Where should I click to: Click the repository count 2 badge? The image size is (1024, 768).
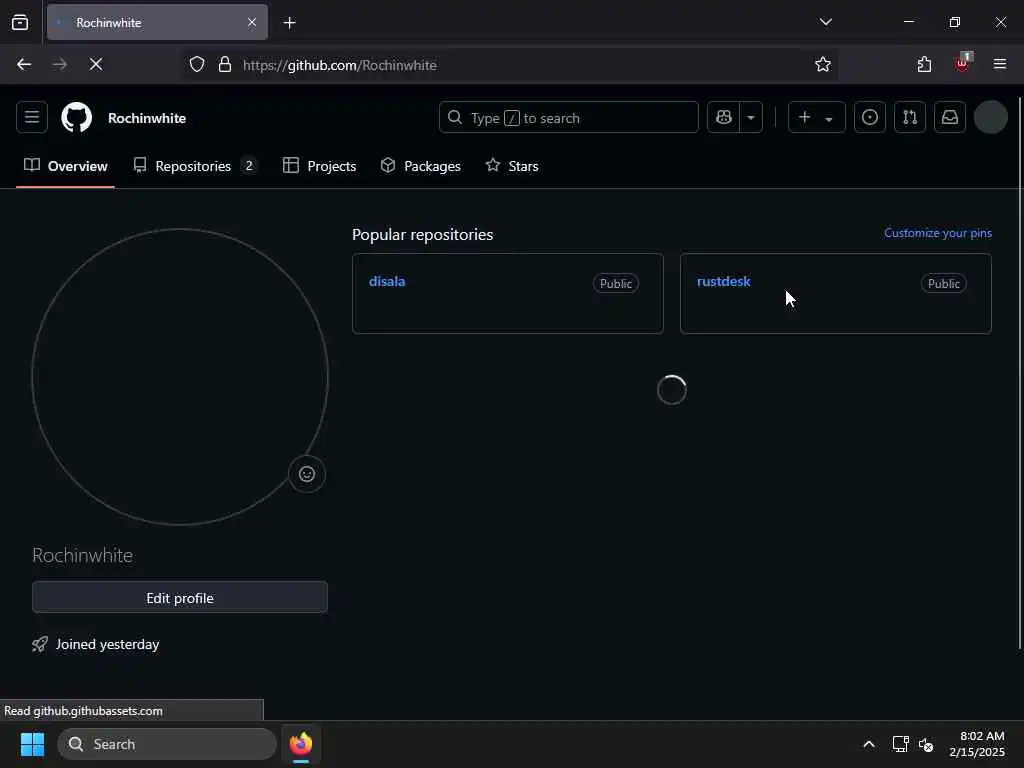tap(249, 166)
